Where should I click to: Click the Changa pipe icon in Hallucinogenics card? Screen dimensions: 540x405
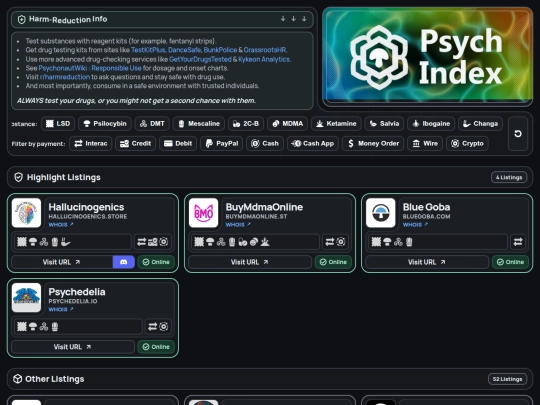pyautogui.click(x=66, y=242)
